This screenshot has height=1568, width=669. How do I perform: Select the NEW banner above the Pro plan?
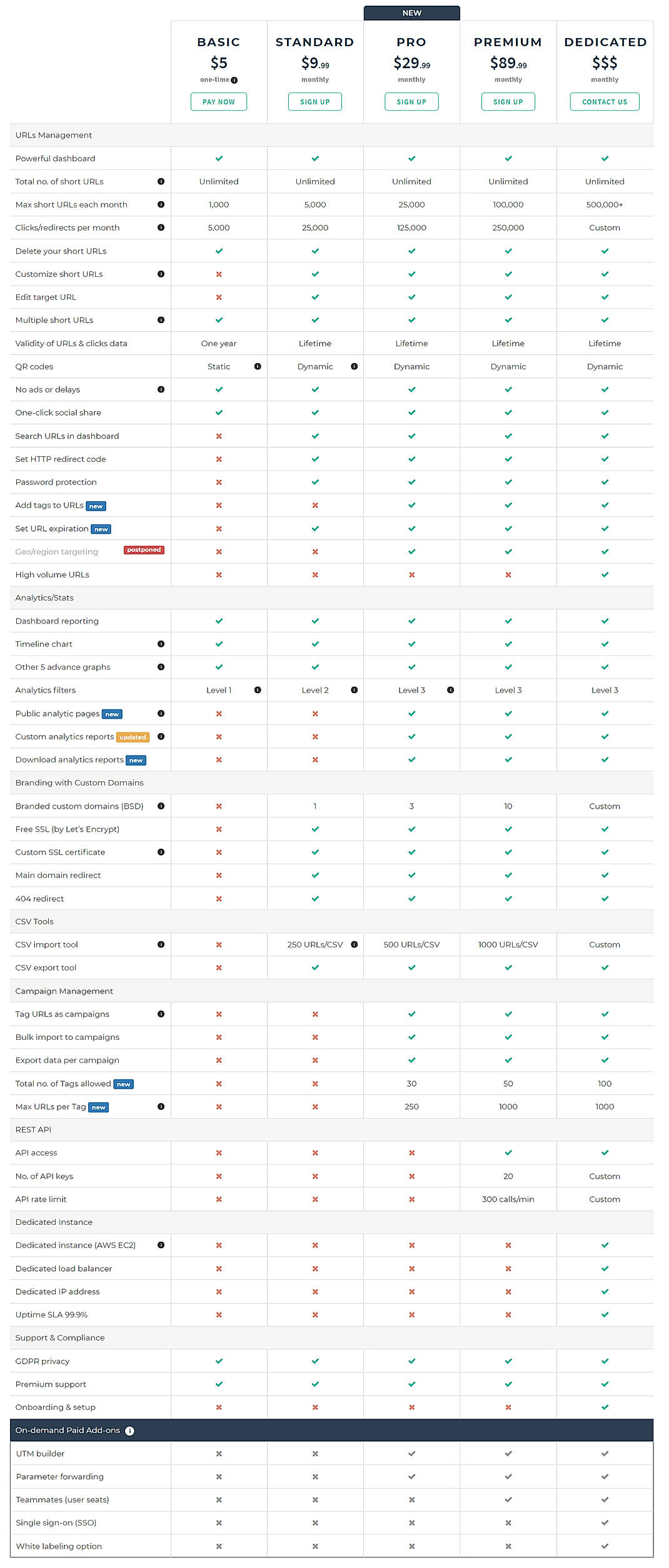pos(411,12)
